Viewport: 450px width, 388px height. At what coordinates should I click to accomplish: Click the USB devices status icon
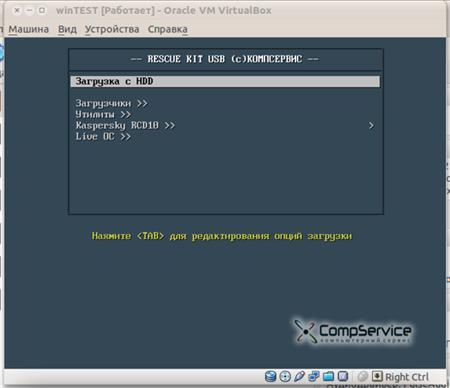coord(299,376)
